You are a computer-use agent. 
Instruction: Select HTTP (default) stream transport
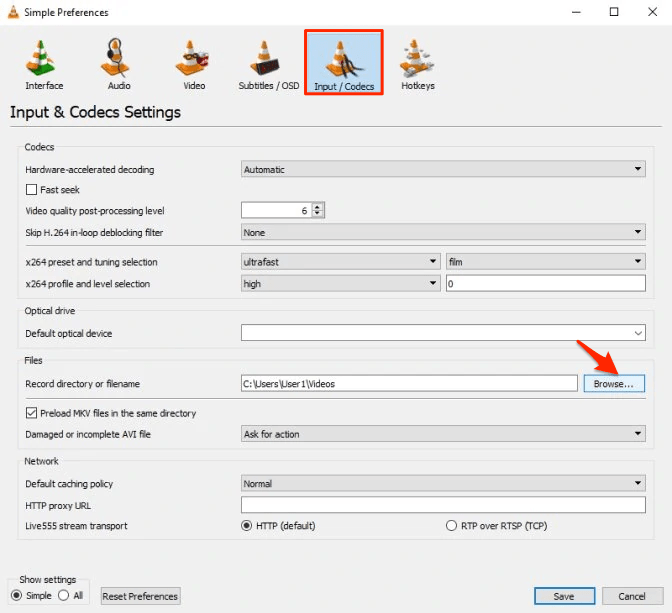246,526
